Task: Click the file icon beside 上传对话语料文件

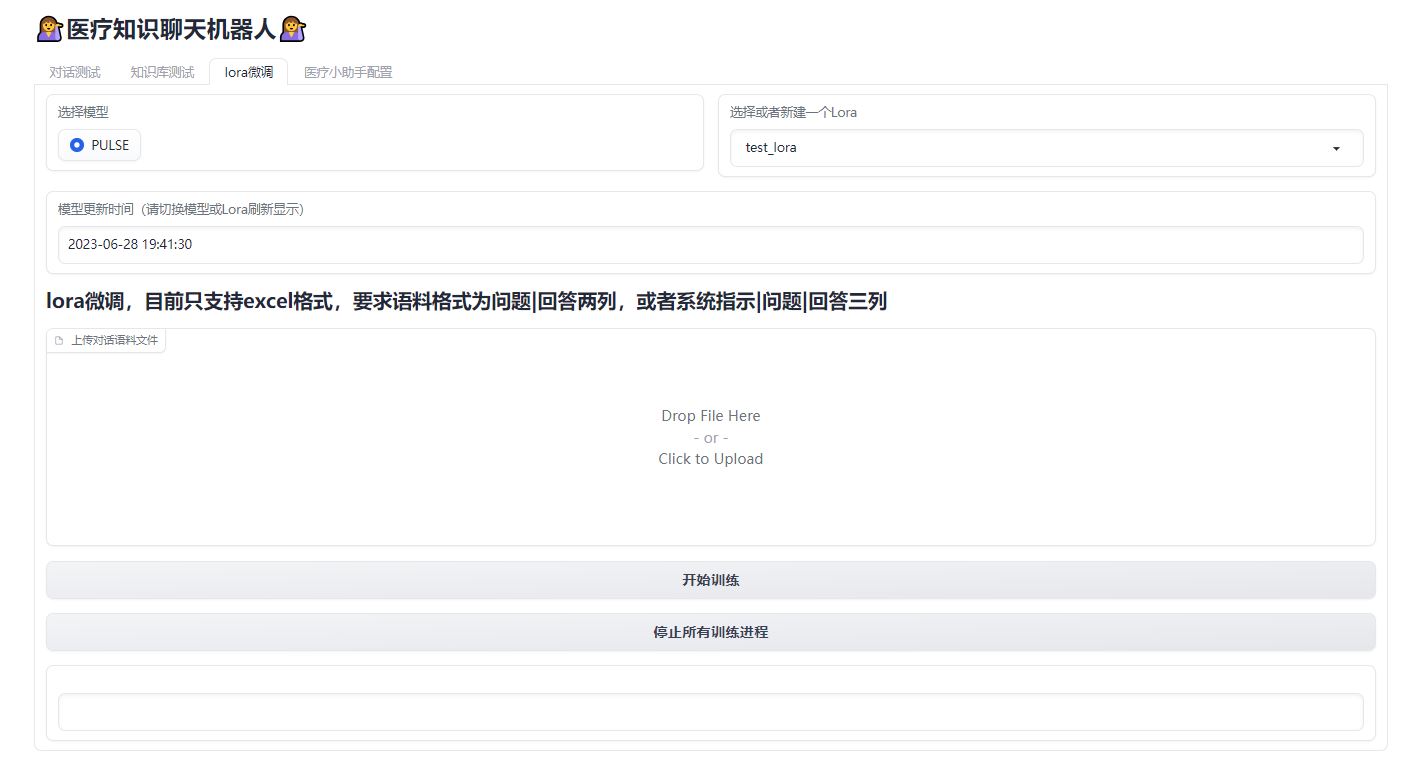Action: (59, 340)
